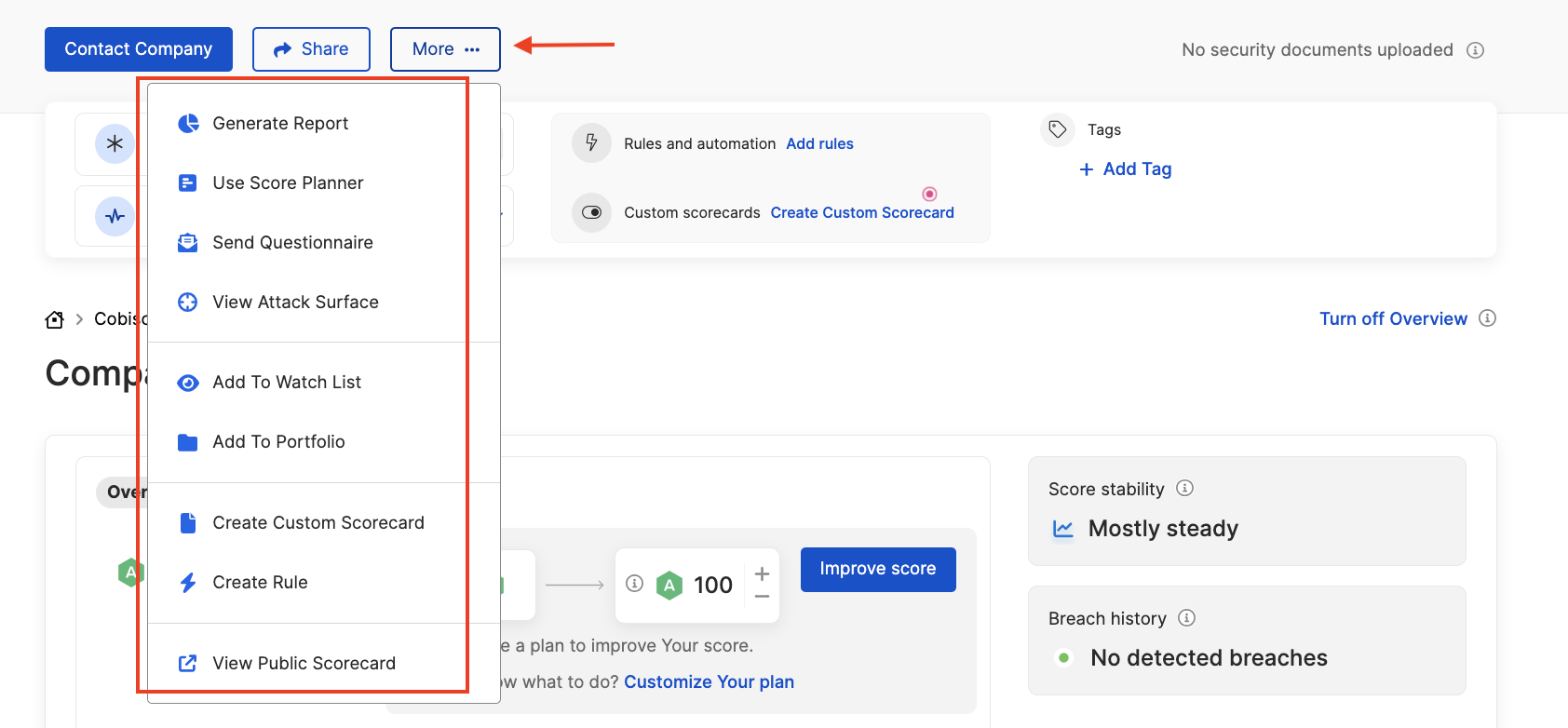The image size is (1568, 728).
Task: Click the Share arrow icon
Action: pyautogui.click(x=283, y=50)
